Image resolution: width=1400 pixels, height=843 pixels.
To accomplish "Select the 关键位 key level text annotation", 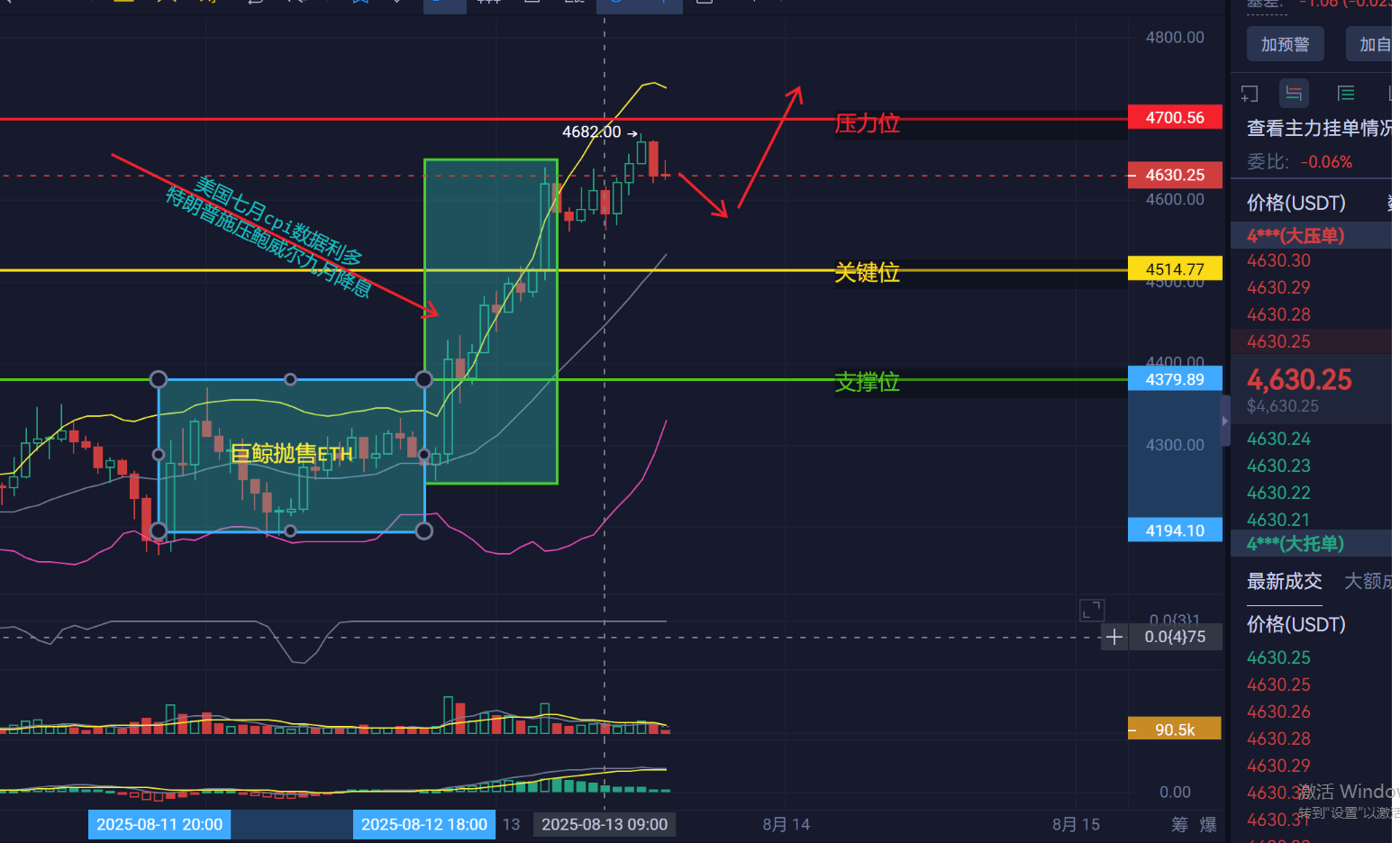I will pyautogui.click(x=867, y=272).
